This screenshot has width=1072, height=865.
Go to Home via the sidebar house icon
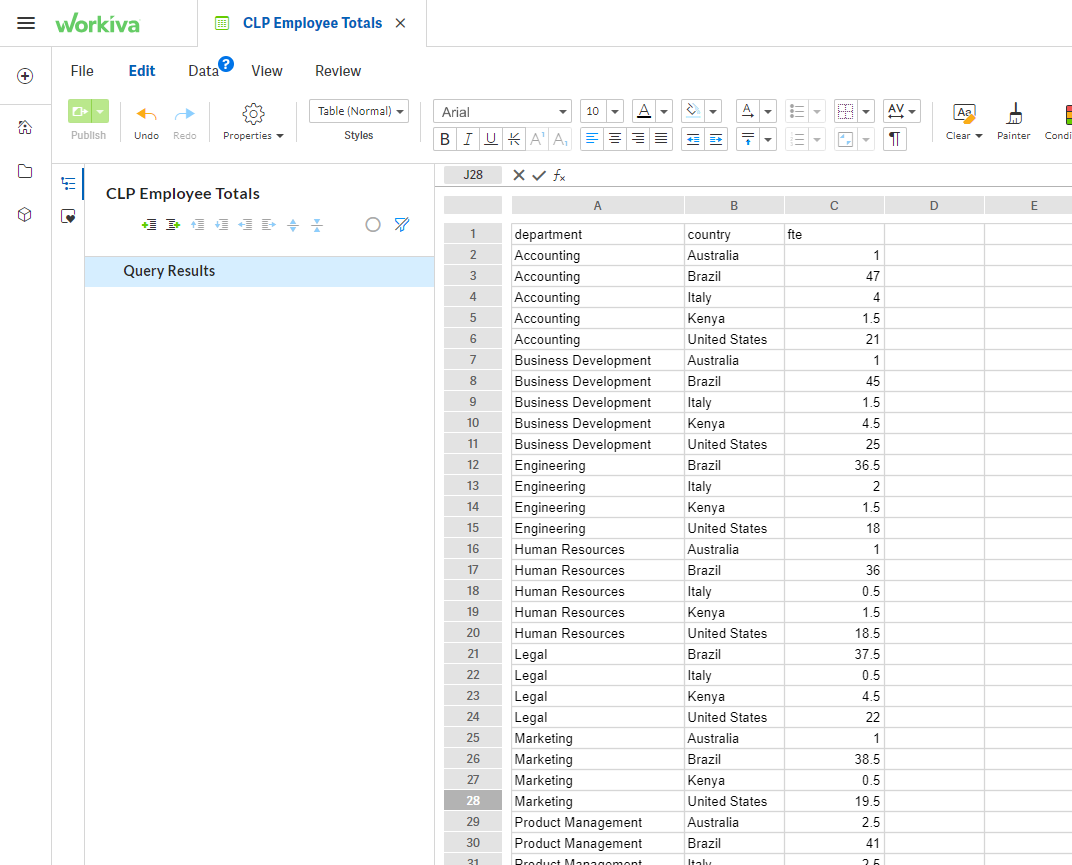pos(25,127)
